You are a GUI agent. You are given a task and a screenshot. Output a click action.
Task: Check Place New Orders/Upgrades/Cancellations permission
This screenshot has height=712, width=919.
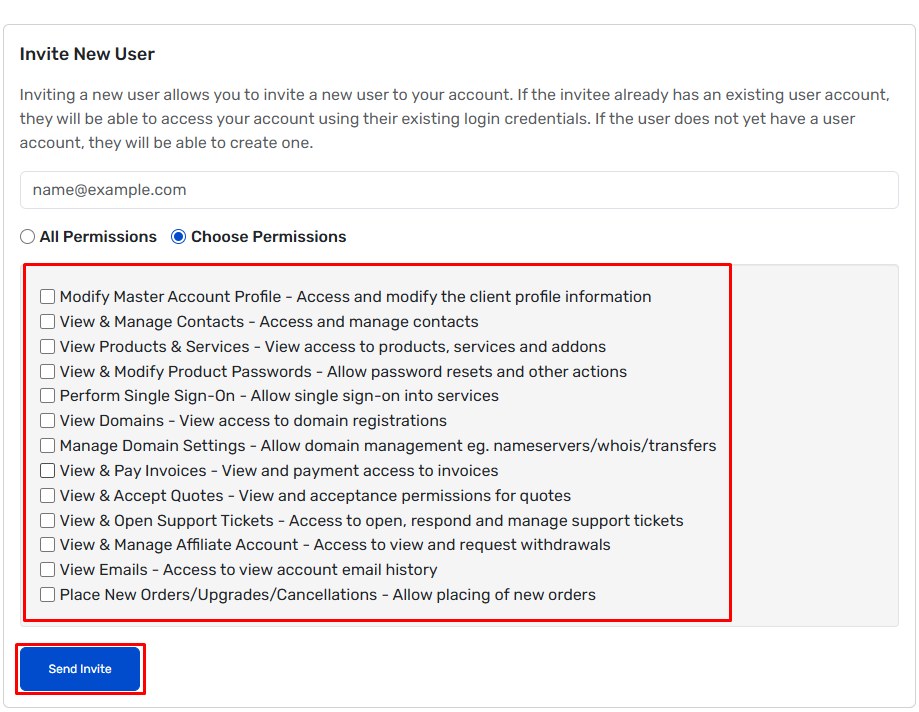(47, 595)
